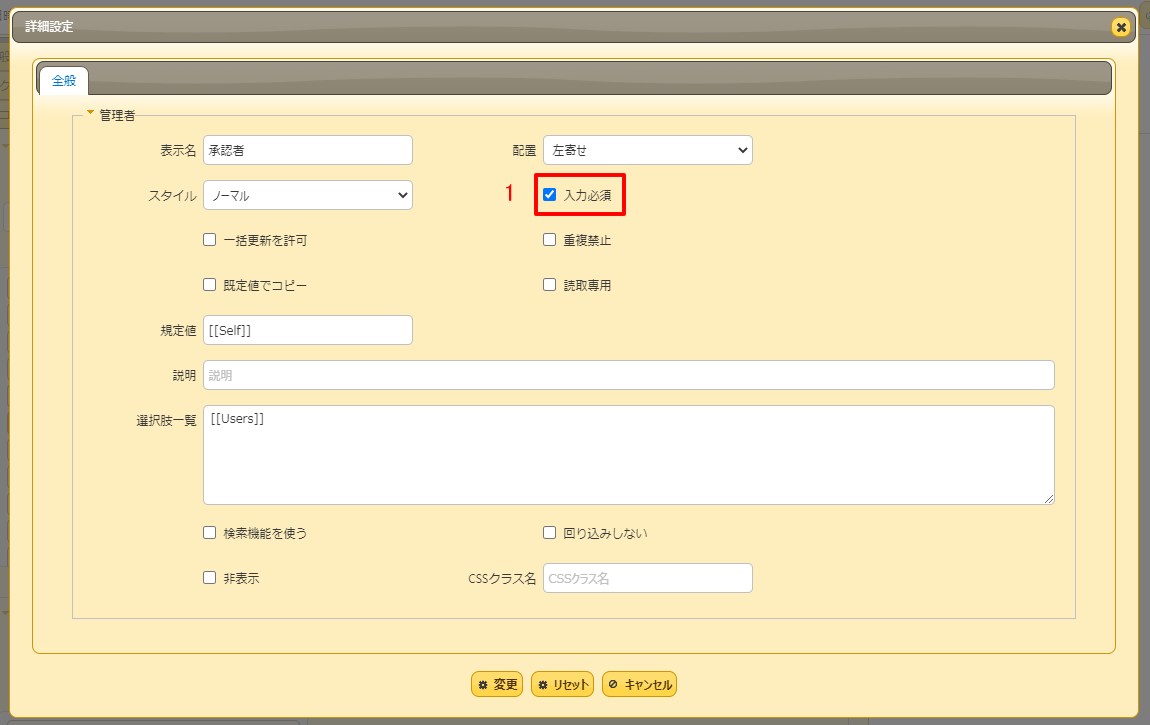Click into the 表示名 input field
Image resolution: width=1150 pixels, height=725 pixels.
coord(307,150)
